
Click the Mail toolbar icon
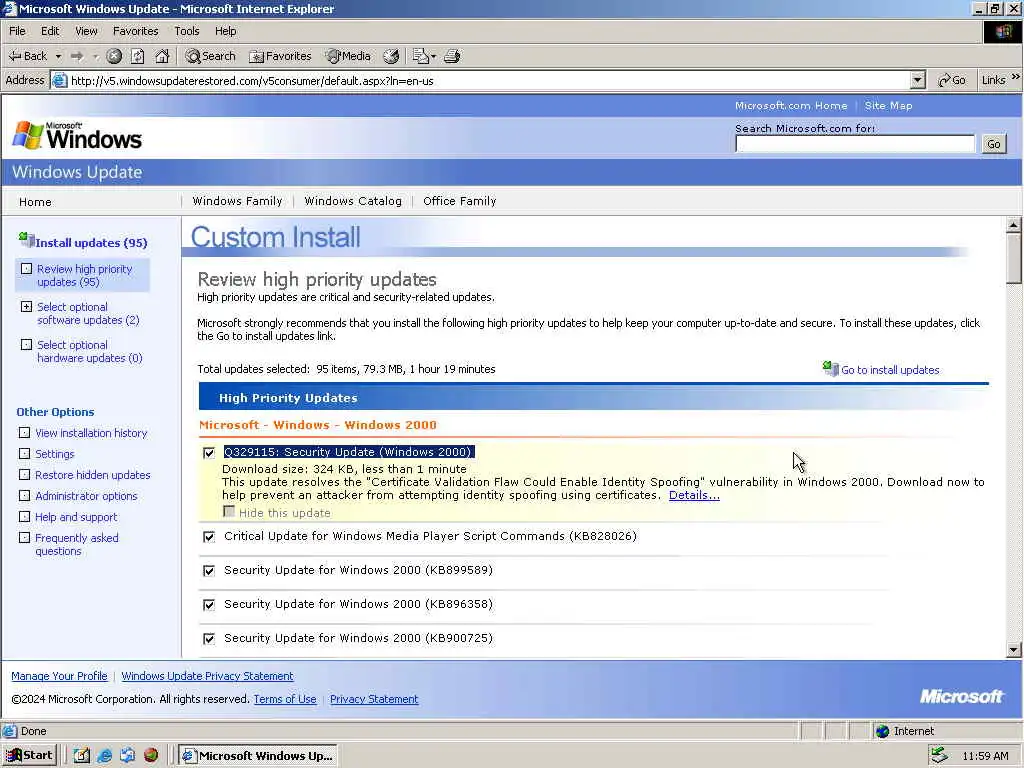[420, 56]
